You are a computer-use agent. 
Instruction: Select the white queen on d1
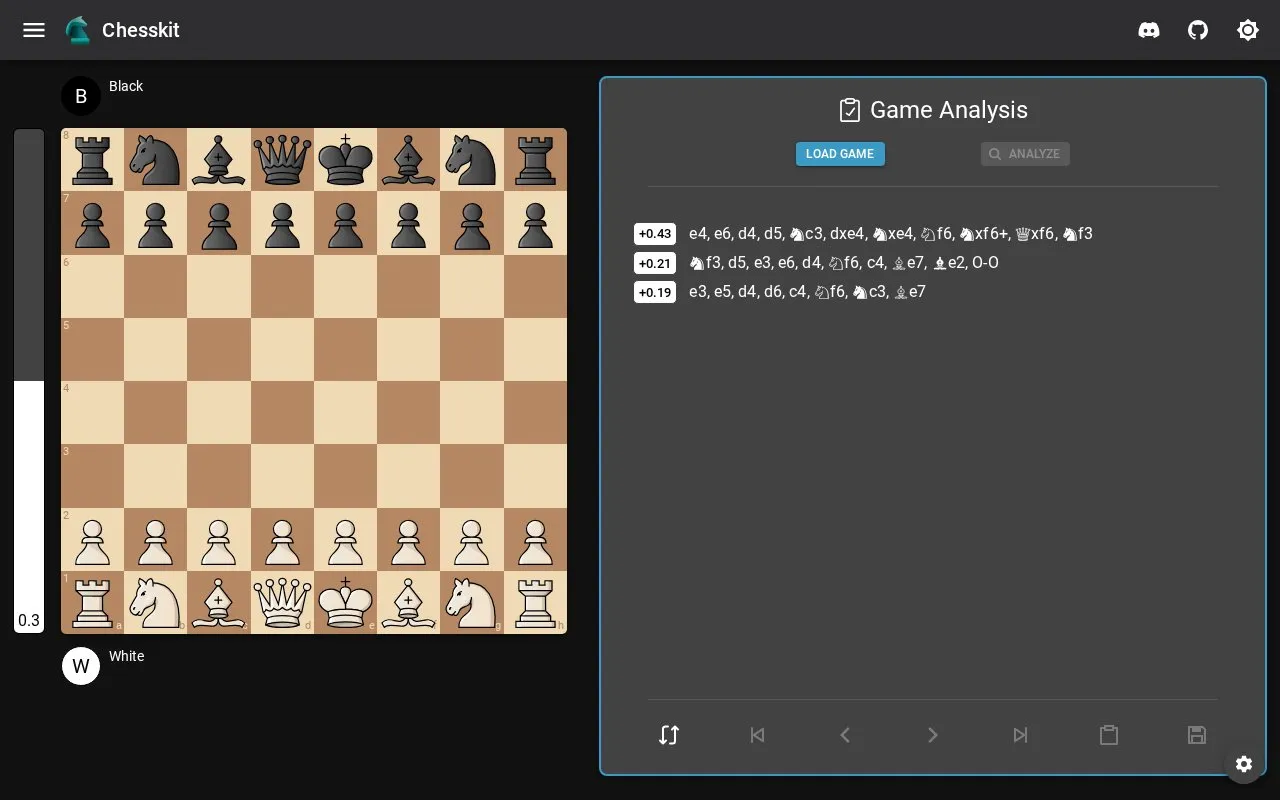282,602
